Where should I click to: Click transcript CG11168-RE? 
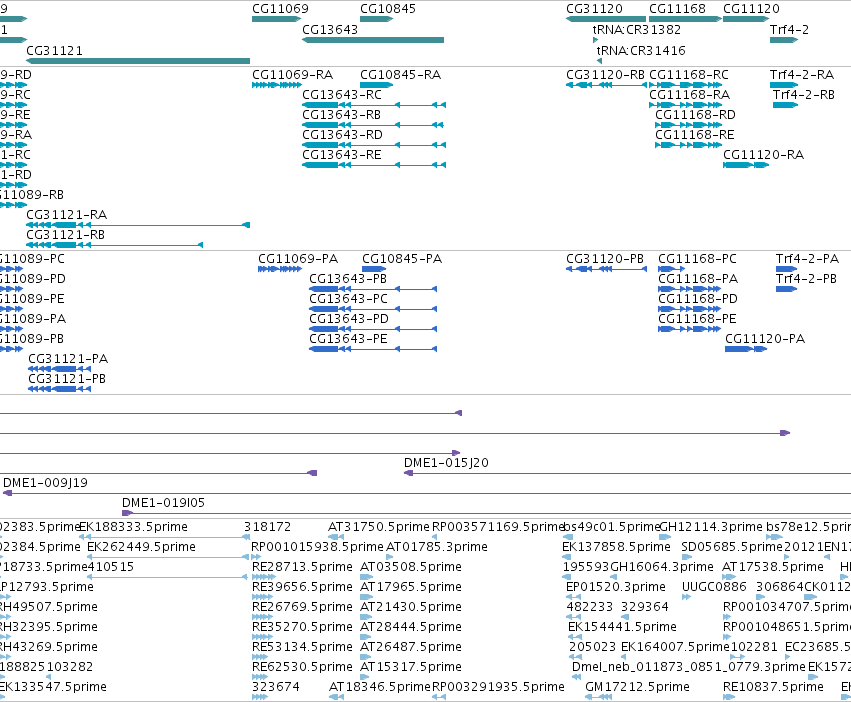pos(695,135)
